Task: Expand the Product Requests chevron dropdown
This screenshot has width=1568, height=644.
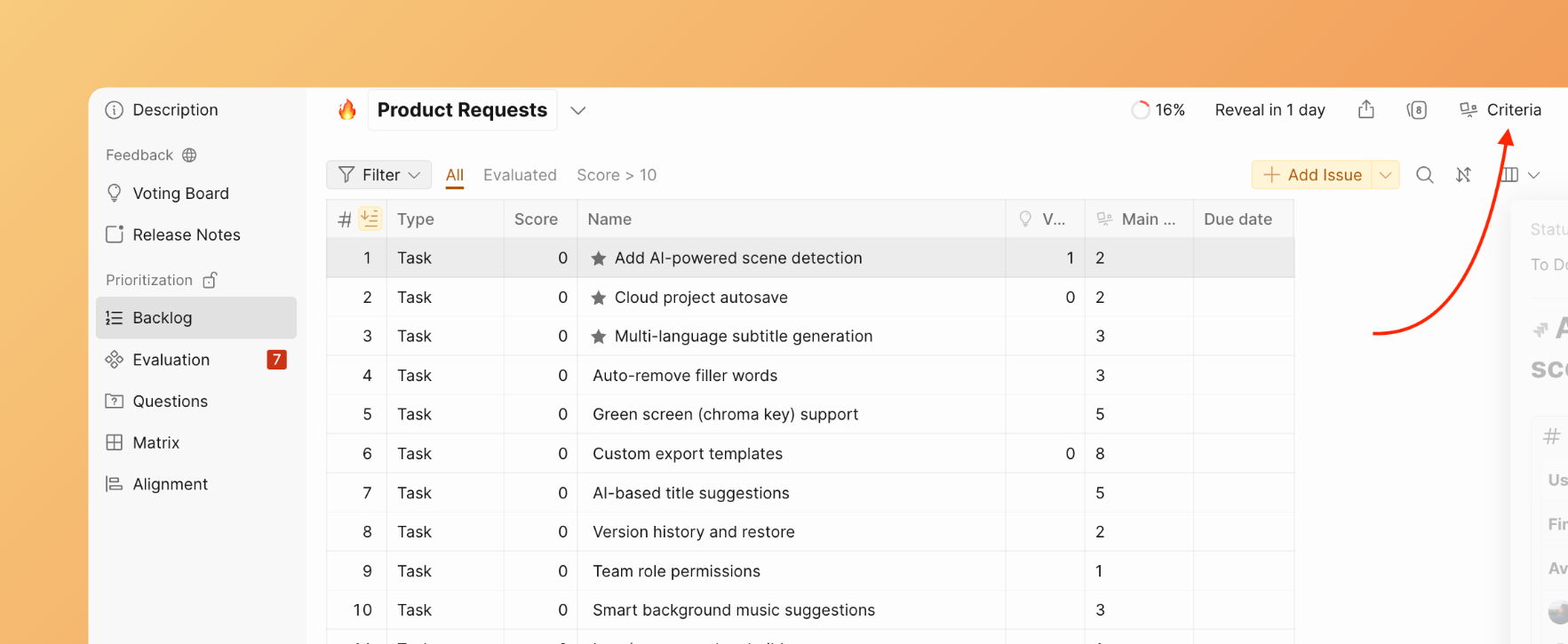Action: coord(578,110)
